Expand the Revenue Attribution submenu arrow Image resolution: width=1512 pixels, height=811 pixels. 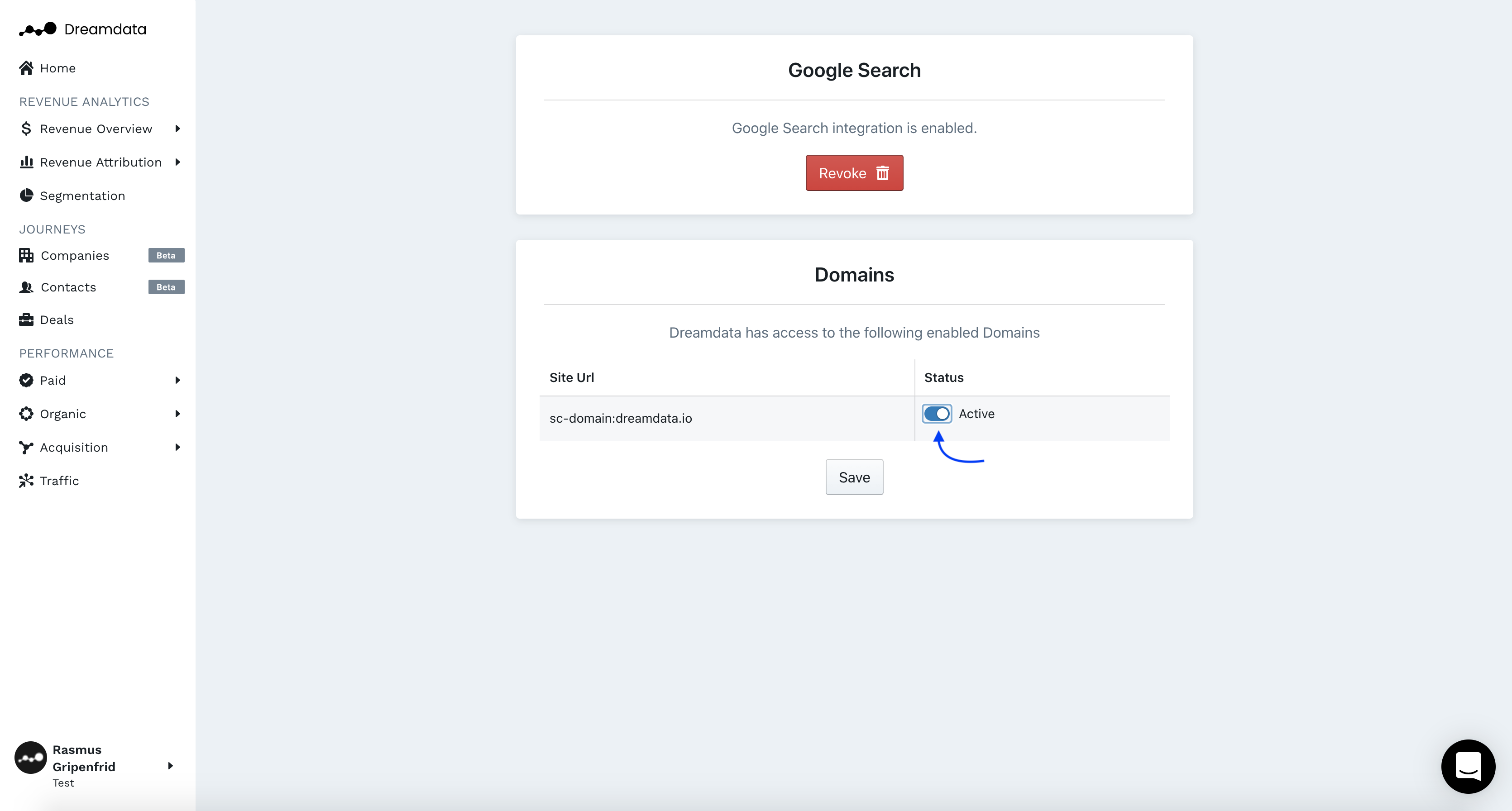177,162
